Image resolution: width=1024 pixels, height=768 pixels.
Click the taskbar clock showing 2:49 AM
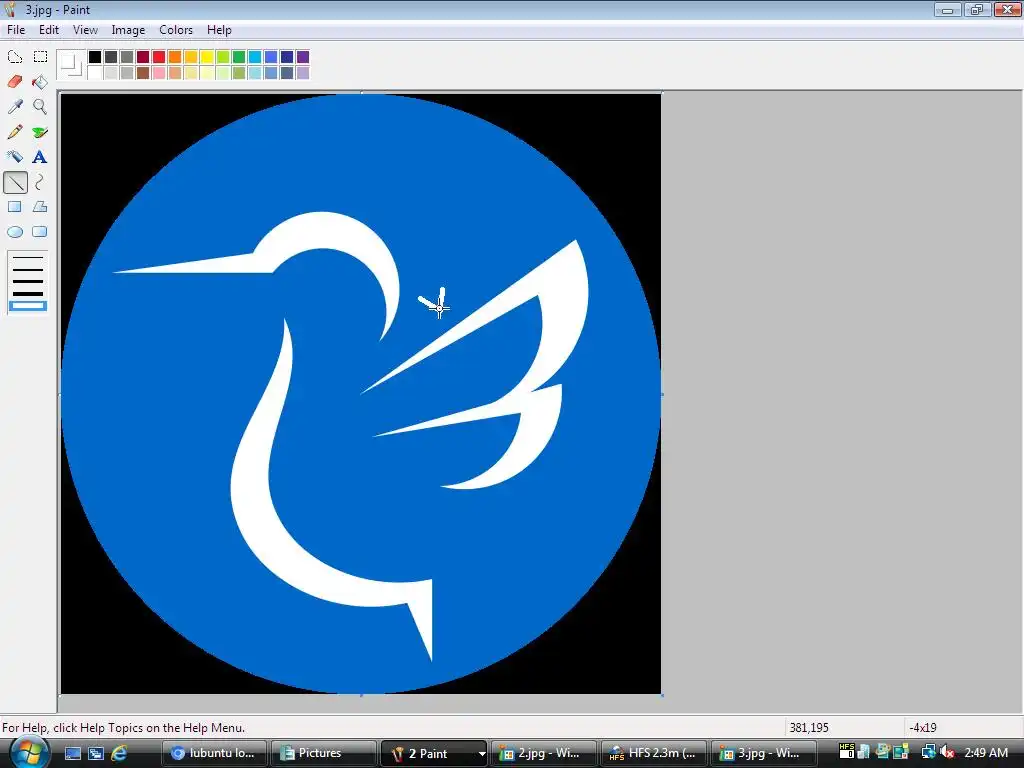click(x=986, y=753)
